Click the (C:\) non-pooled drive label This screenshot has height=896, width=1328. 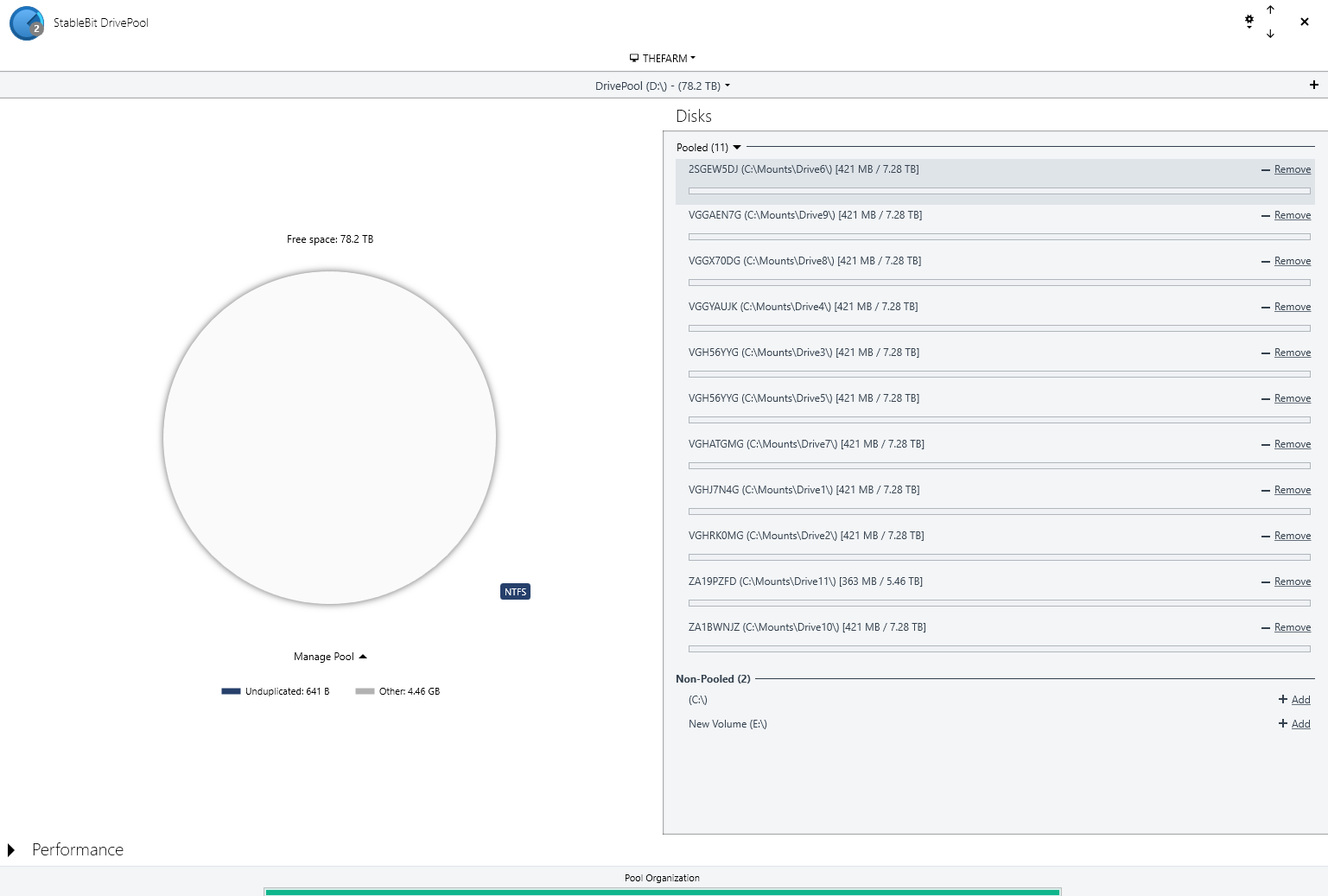[698, 700]
